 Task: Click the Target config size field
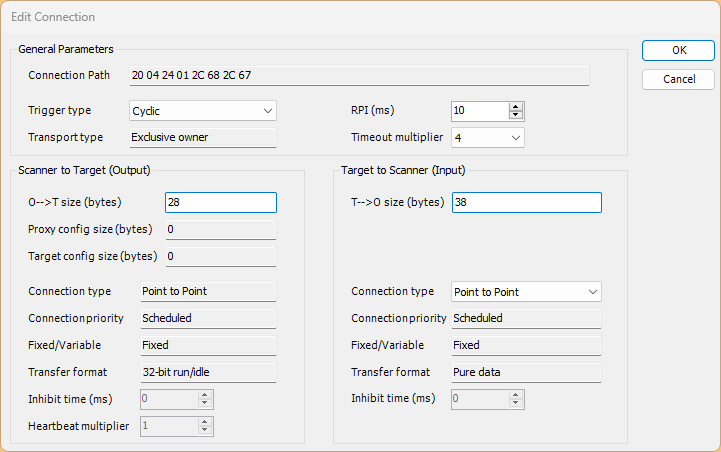click(x=221, y=257)
